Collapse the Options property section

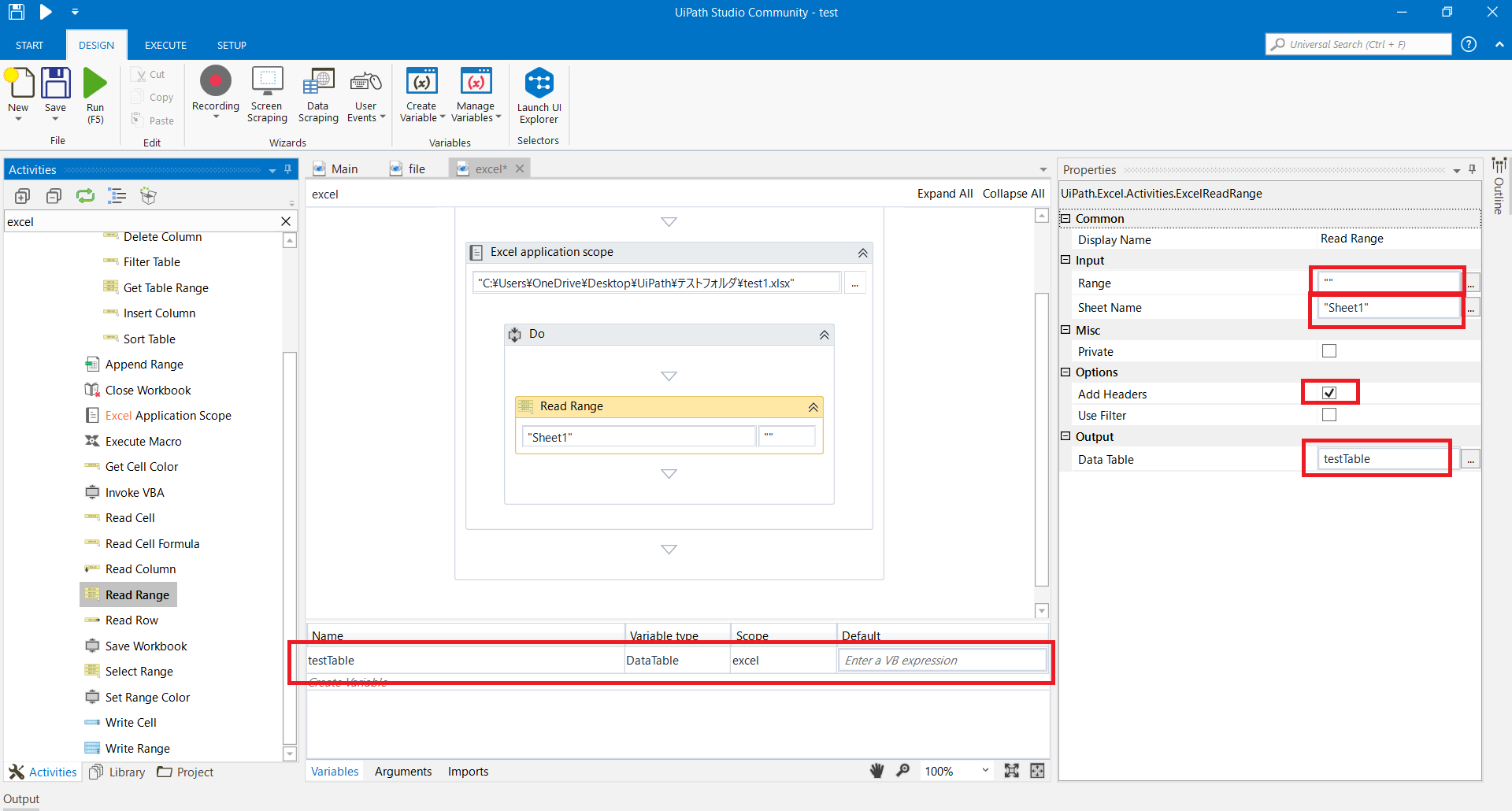coord(1065,372)
